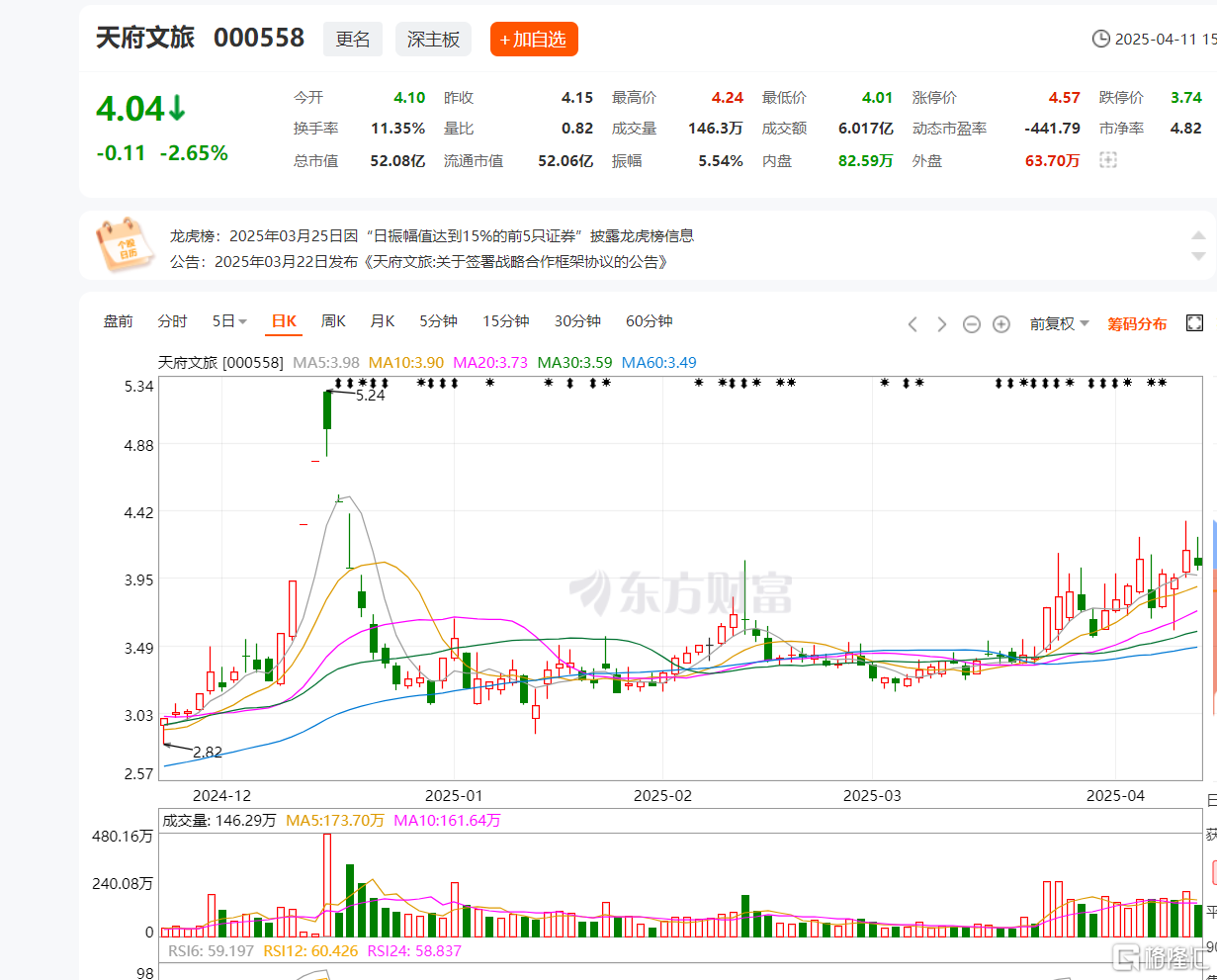Screen dimensions: 1217x980
Task: Click the volume MA5:173.70万 label
Action: point(334,821)
